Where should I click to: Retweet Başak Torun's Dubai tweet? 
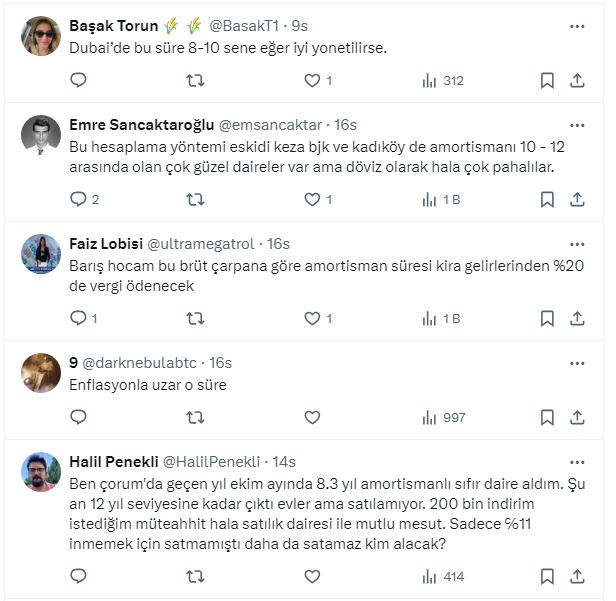coord(196,80)
